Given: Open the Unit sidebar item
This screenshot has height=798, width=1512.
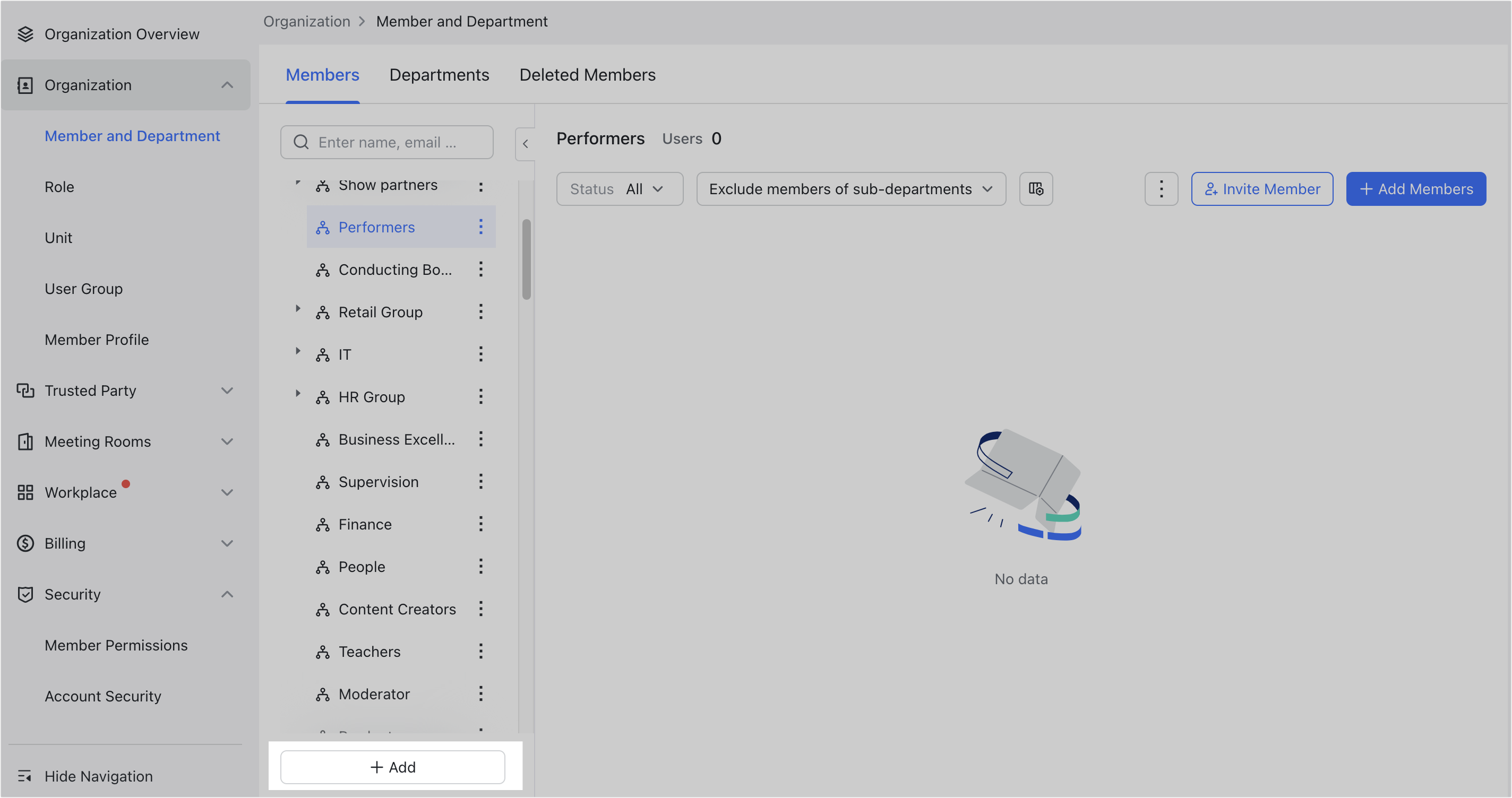Looking at the screenshot, I should (58, 238).
